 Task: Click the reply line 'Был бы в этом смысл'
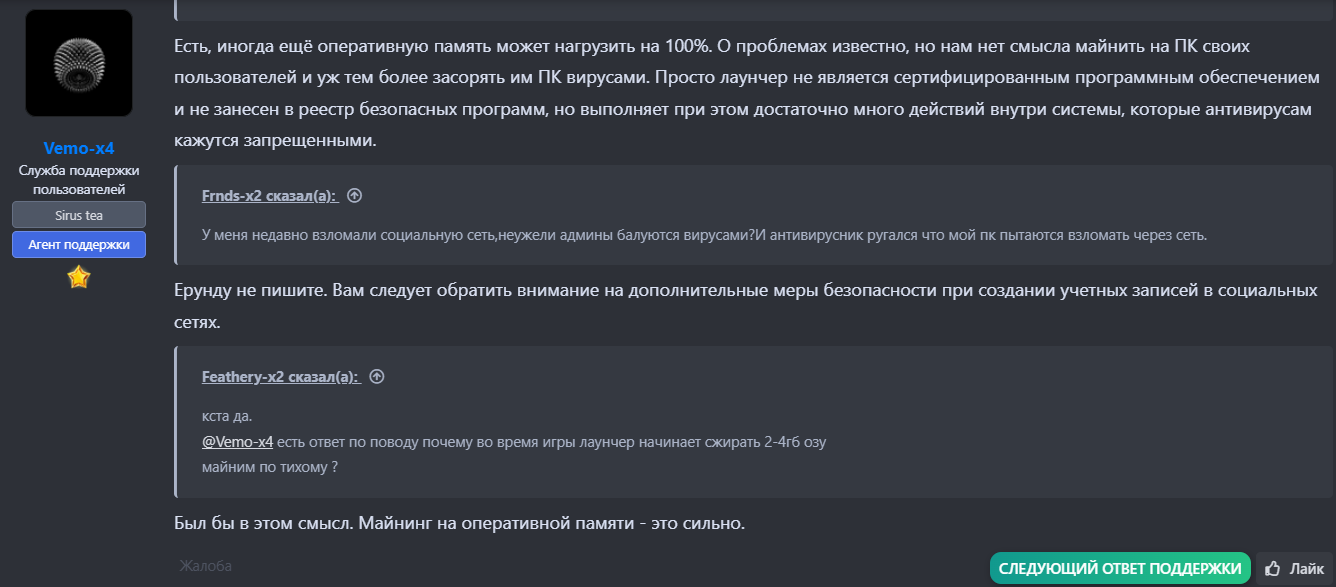tap(460, 523)
